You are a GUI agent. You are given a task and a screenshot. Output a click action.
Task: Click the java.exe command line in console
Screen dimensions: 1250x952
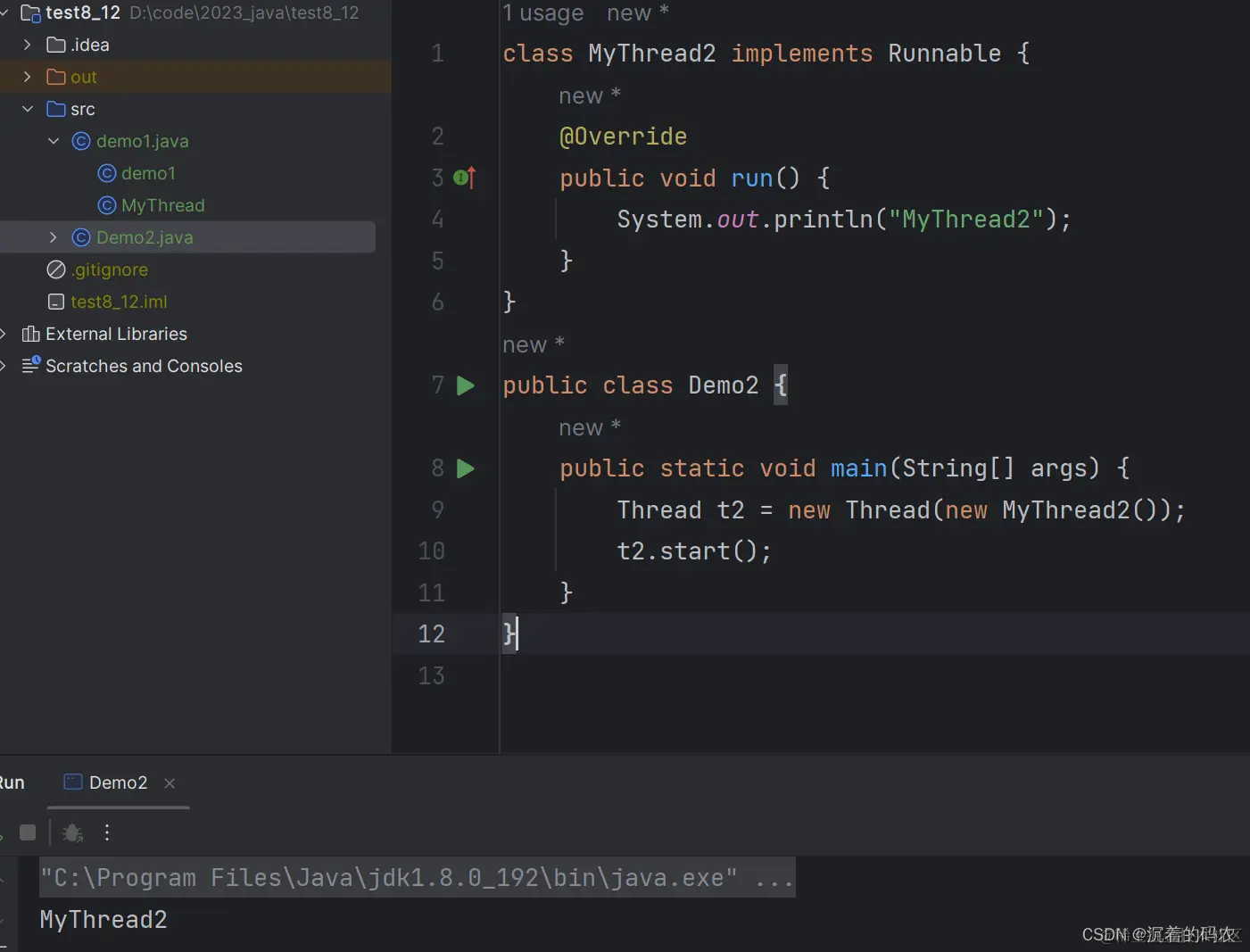click(417, 878)
